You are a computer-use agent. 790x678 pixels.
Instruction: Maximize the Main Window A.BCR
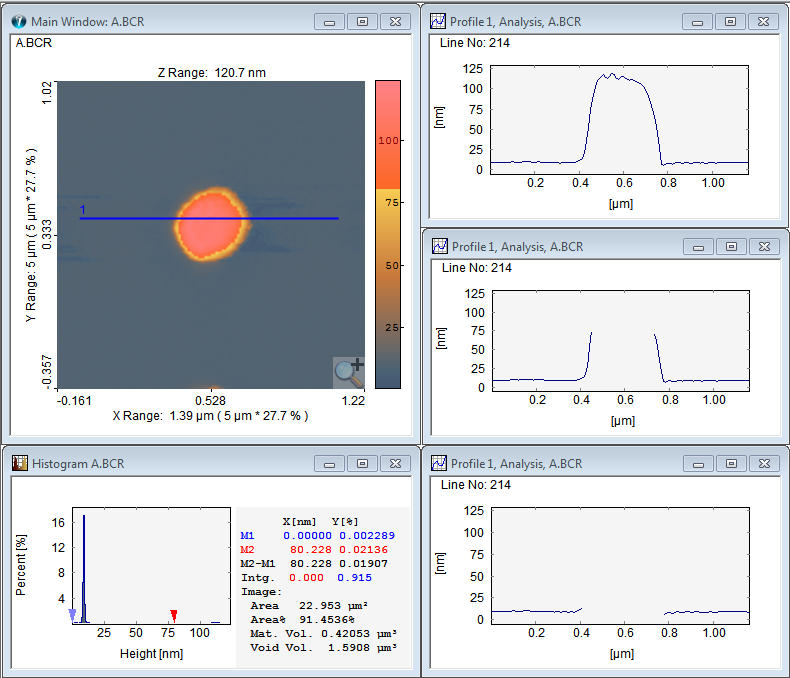(362, 22)
